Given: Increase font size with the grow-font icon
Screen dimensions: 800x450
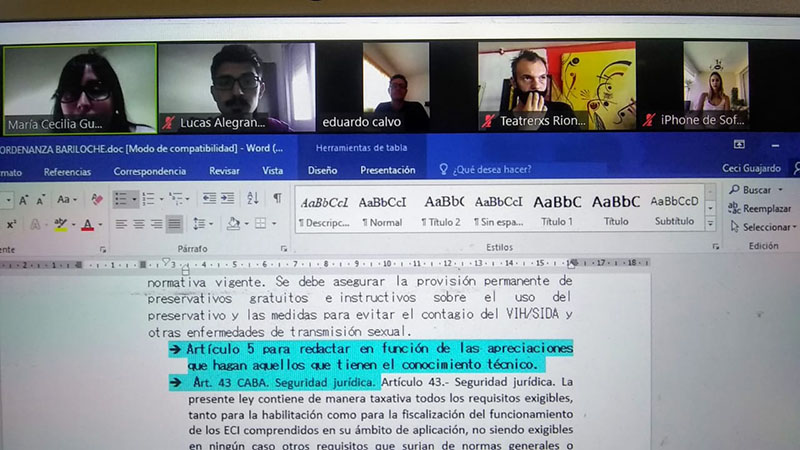Looking at the screenshot, I should tap(23, 200).
